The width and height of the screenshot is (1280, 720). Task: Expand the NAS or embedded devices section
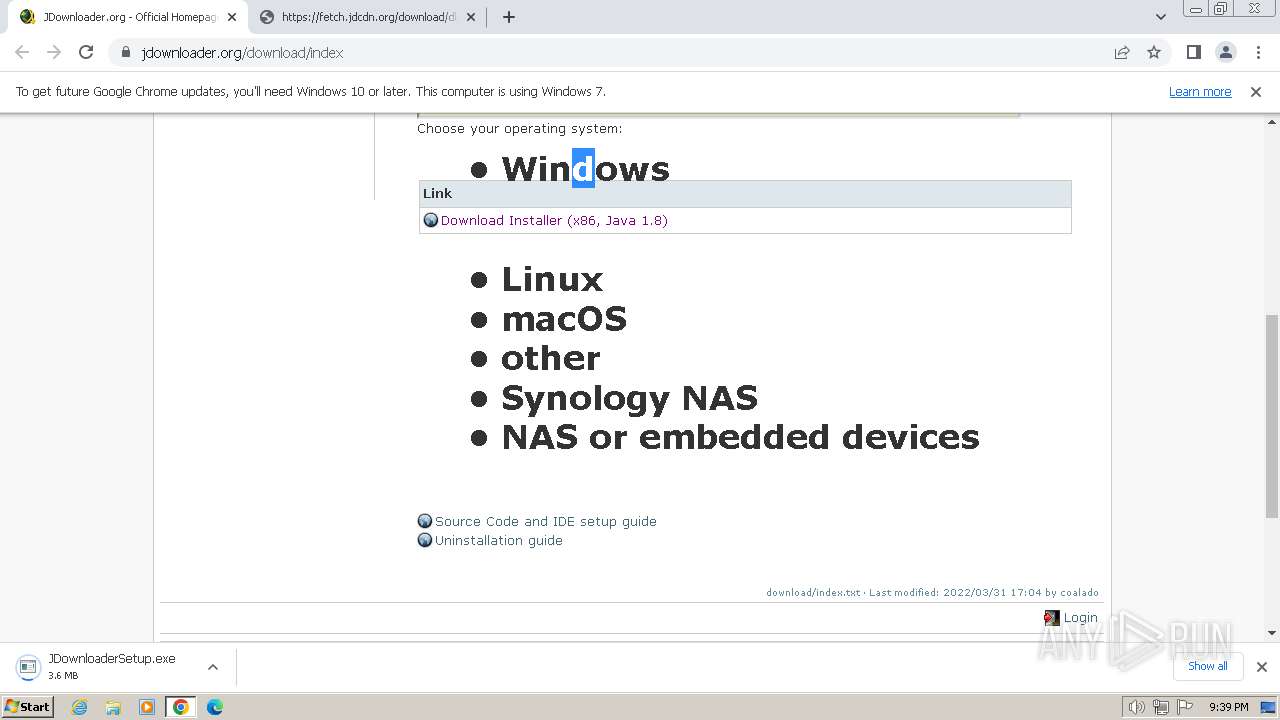tap(740, 437)
